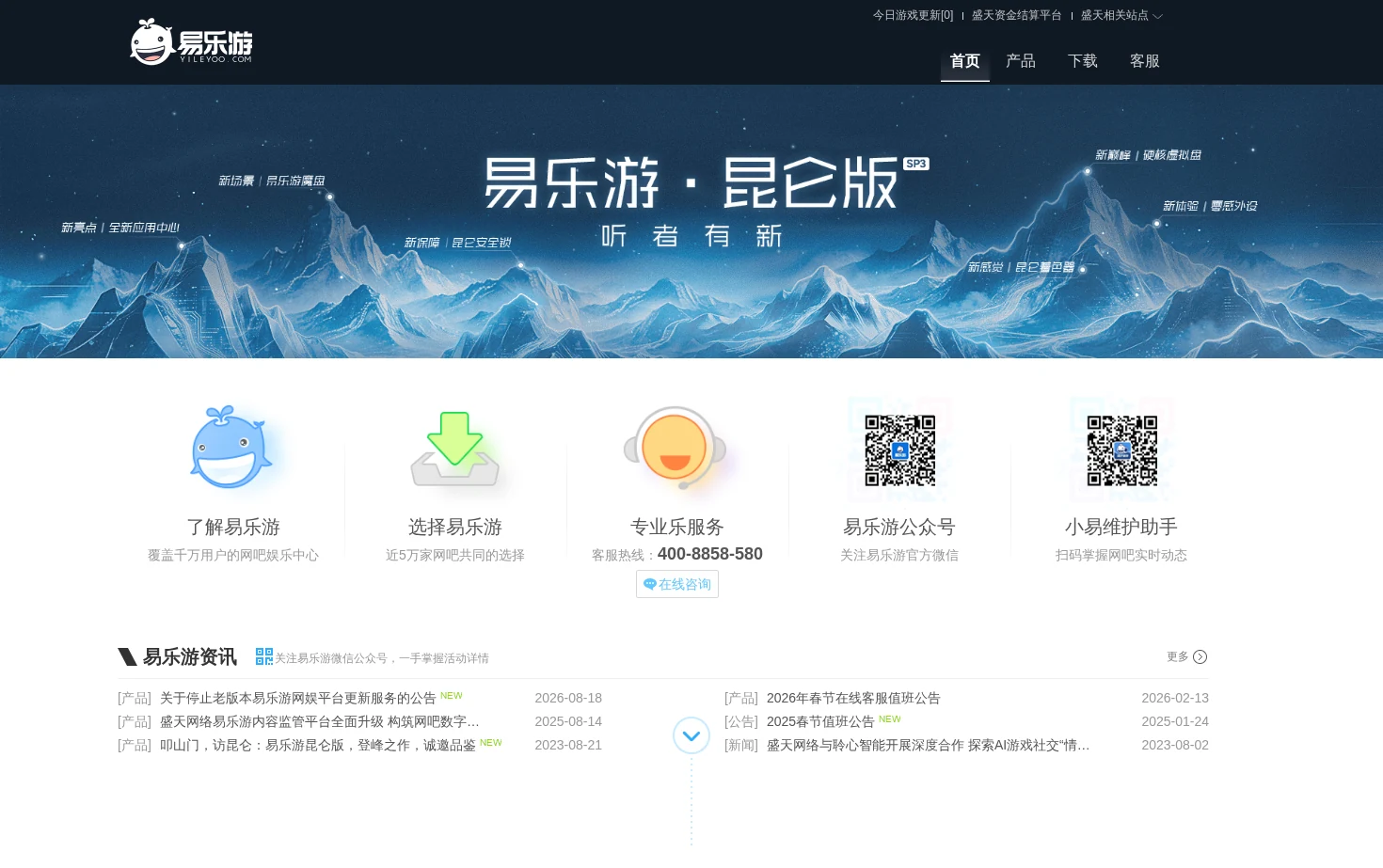Open 2025春节值班公告 article
The height and width of the screenshot is (868, 1383).
820,721
